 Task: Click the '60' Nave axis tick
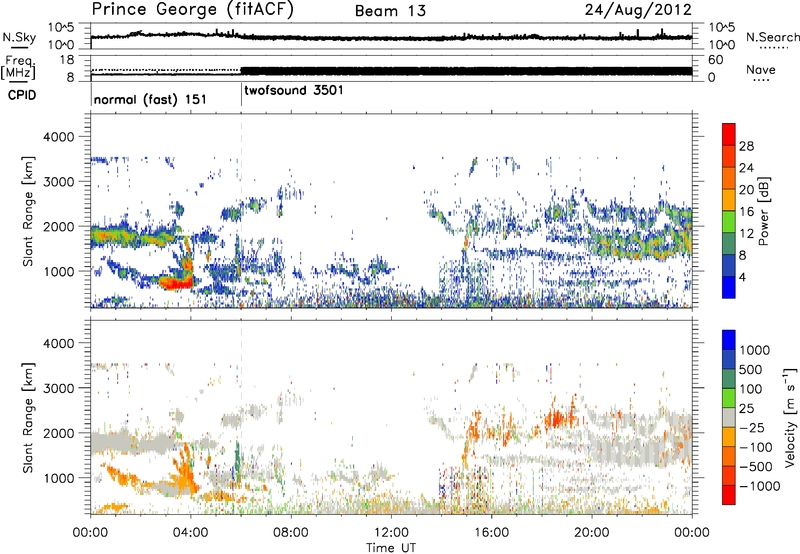715,60
